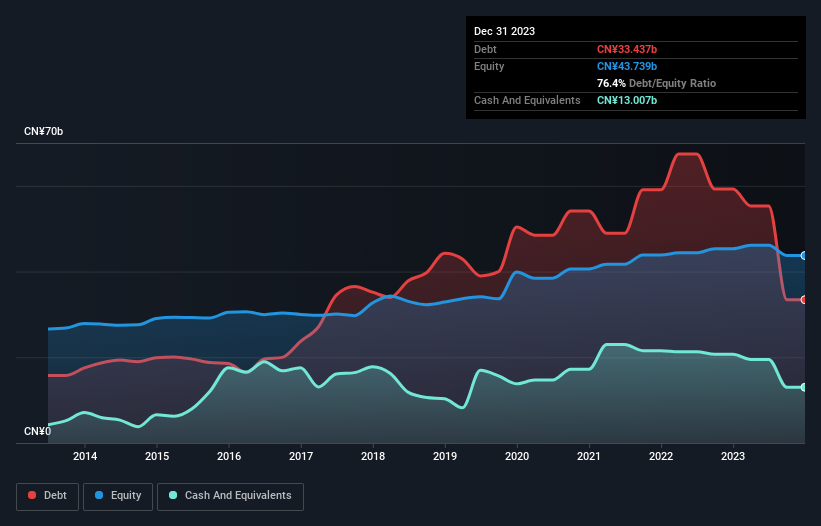Click the teal Cash endpoint marker
Viewport: 821px width, 526px height.
click(x=804, y=387)
